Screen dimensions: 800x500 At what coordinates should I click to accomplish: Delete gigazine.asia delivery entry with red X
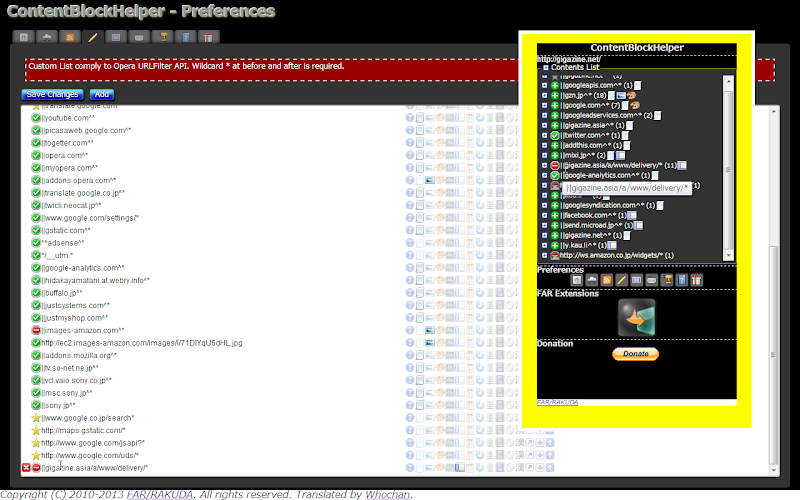[26, 468]
